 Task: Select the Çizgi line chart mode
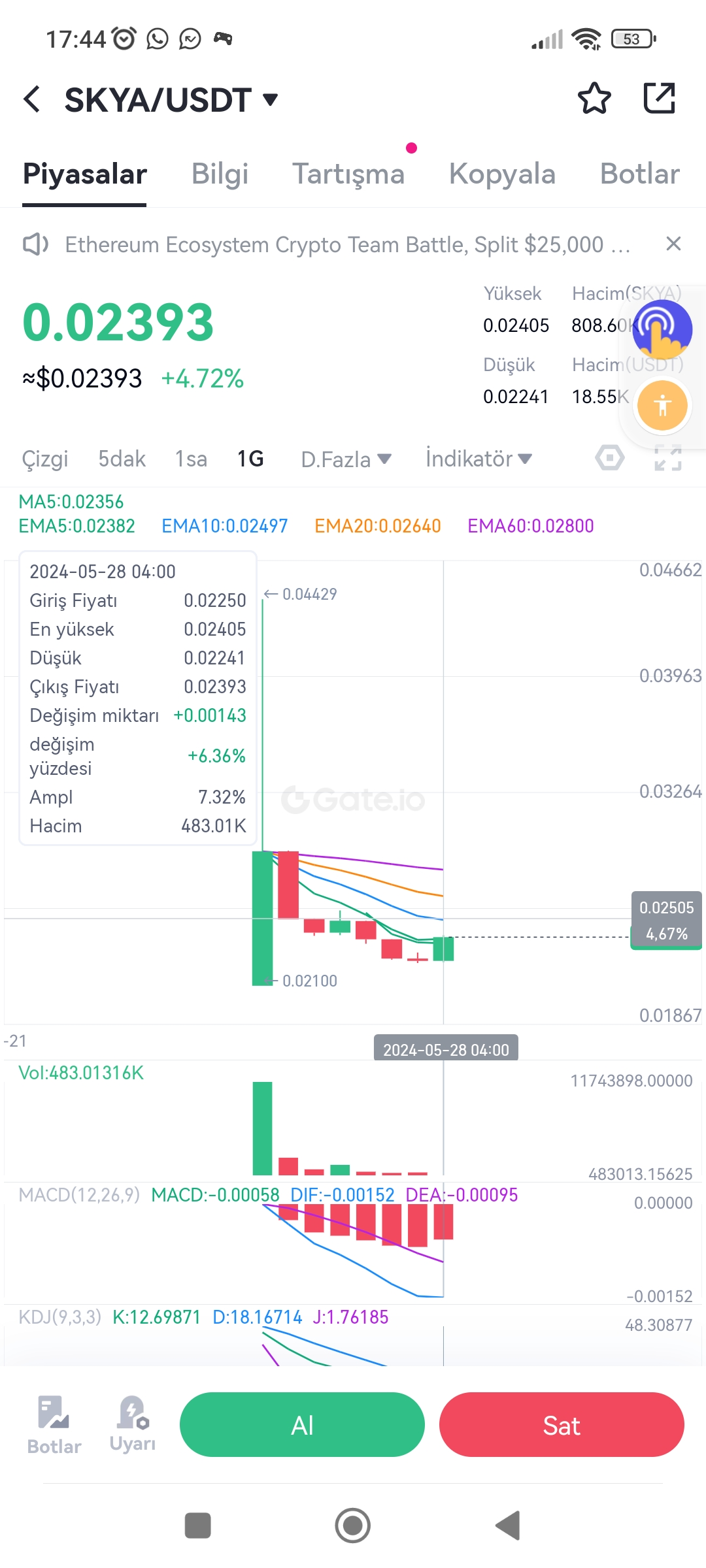click(45, 459)
